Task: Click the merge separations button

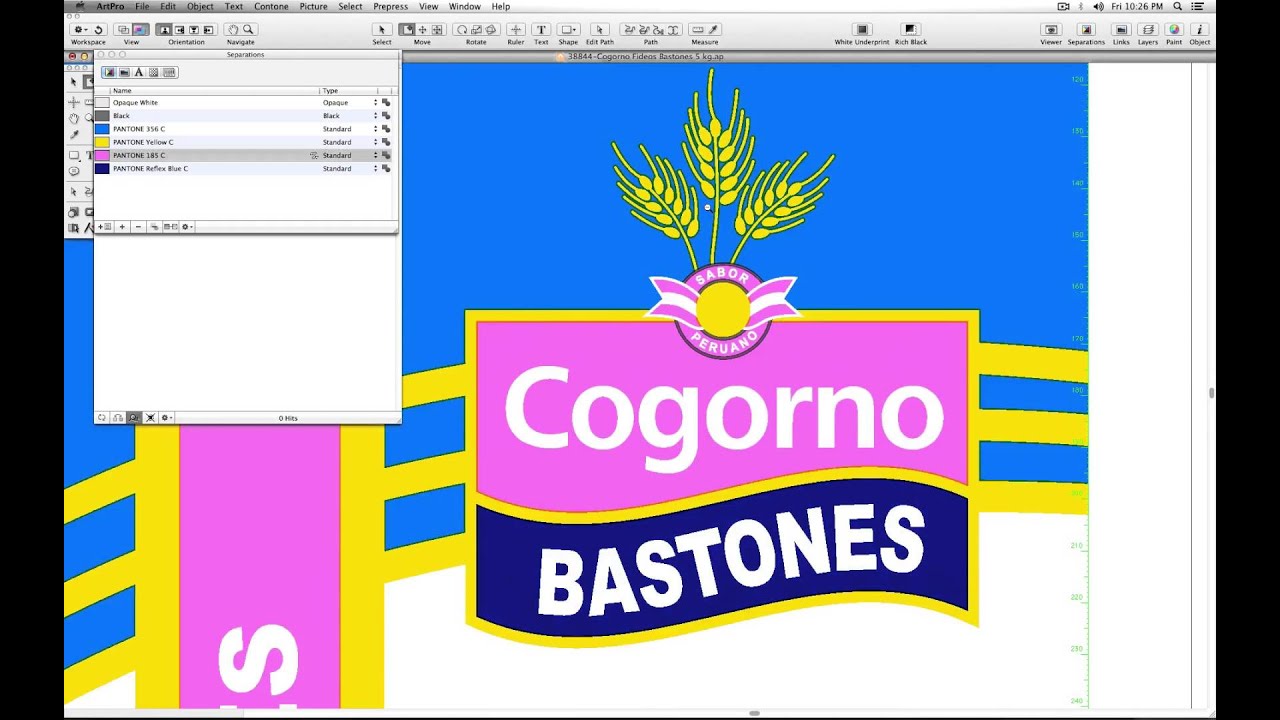Action: click(x=154, y=227)
